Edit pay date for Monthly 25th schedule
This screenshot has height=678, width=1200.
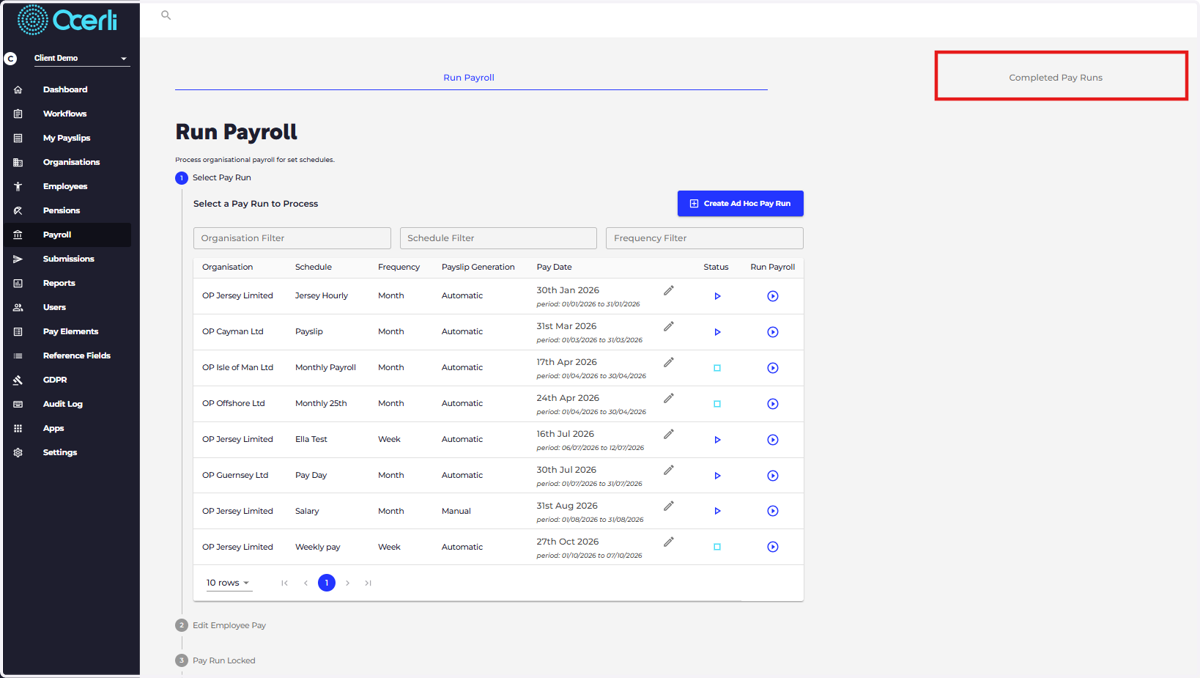[x=669, y=398]
